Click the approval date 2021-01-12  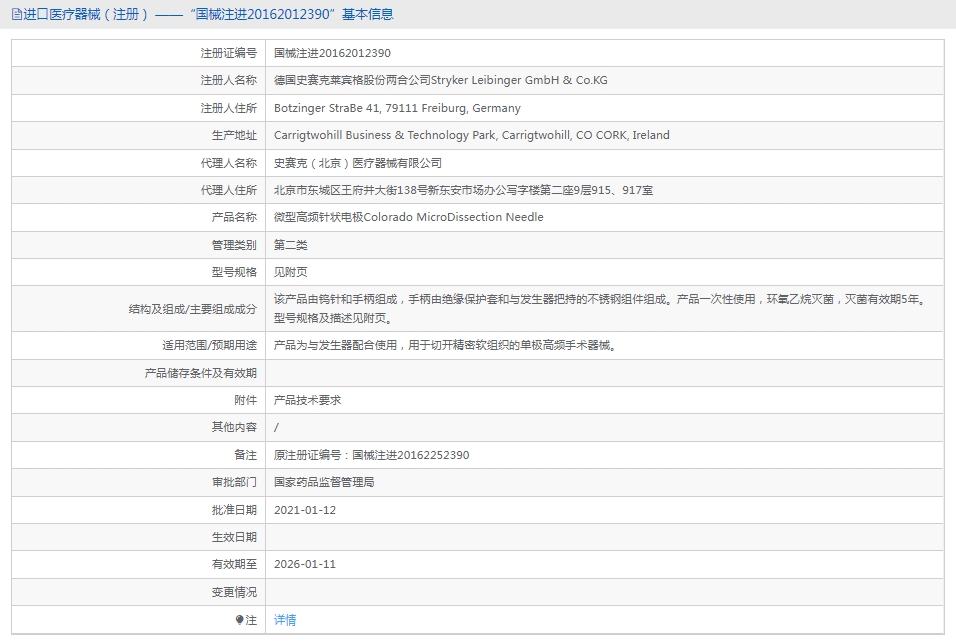[305, 510]
